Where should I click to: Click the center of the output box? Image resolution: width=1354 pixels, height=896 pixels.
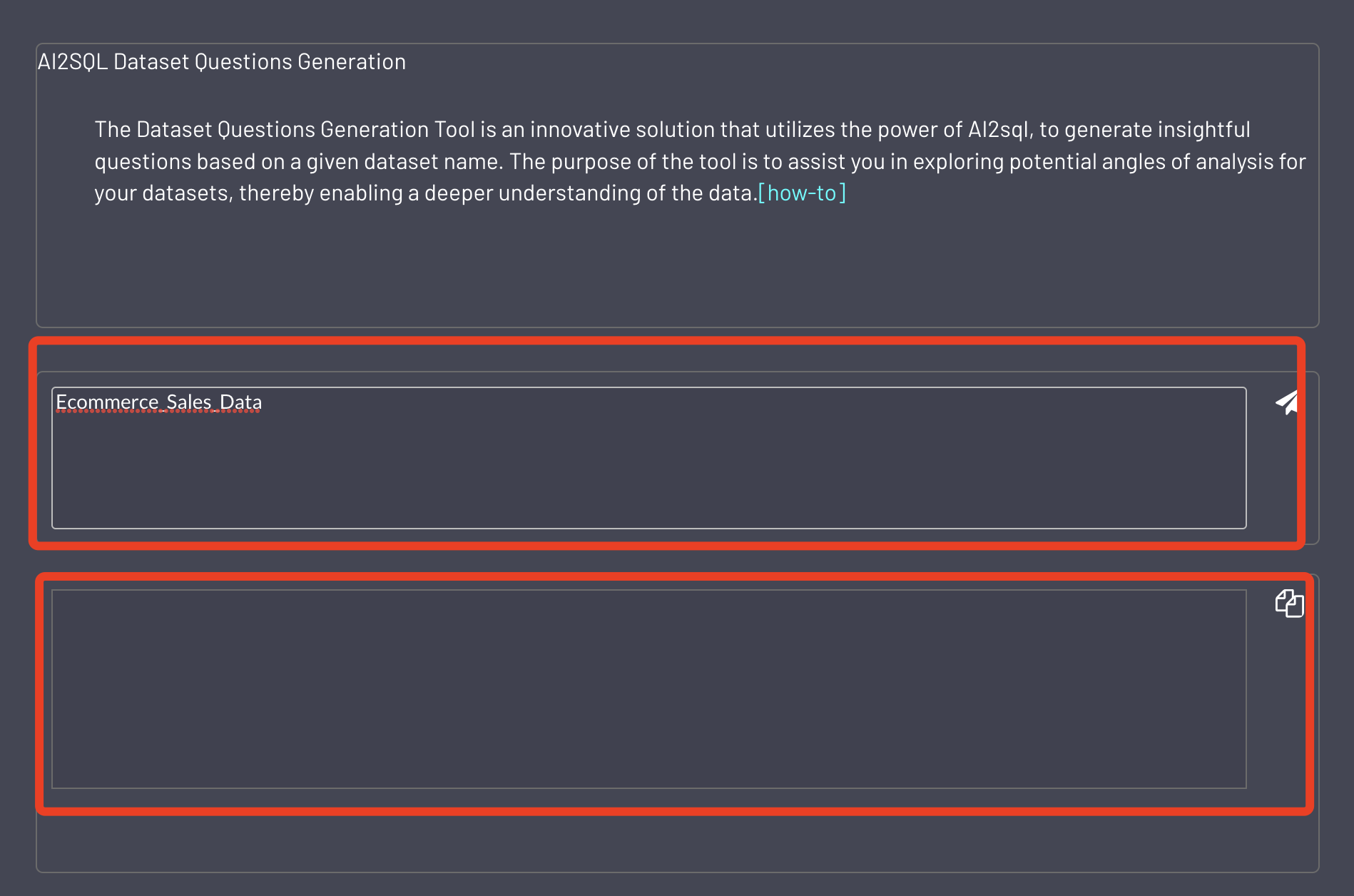point(648,688)
